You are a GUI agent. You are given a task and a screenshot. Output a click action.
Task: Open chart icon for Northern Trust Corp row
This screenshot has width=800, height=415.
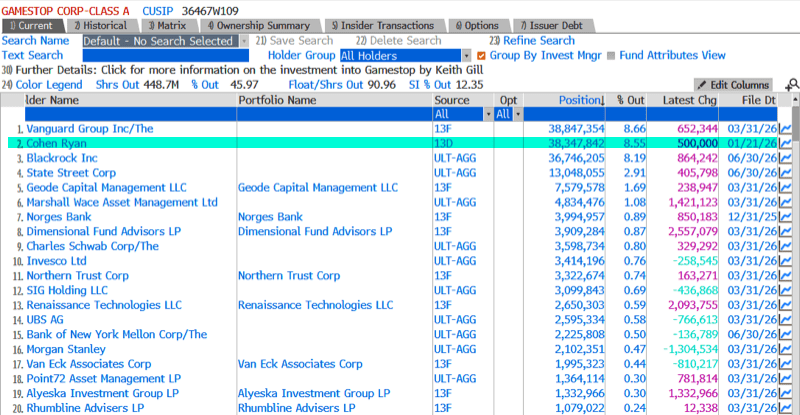click(786, 276)
